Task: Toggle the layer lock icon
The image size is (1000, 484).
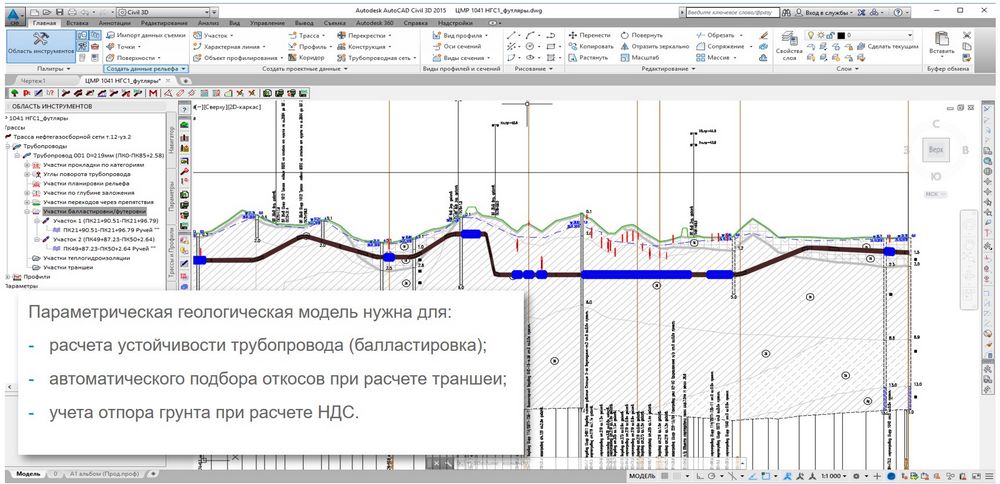Action: 832,35
